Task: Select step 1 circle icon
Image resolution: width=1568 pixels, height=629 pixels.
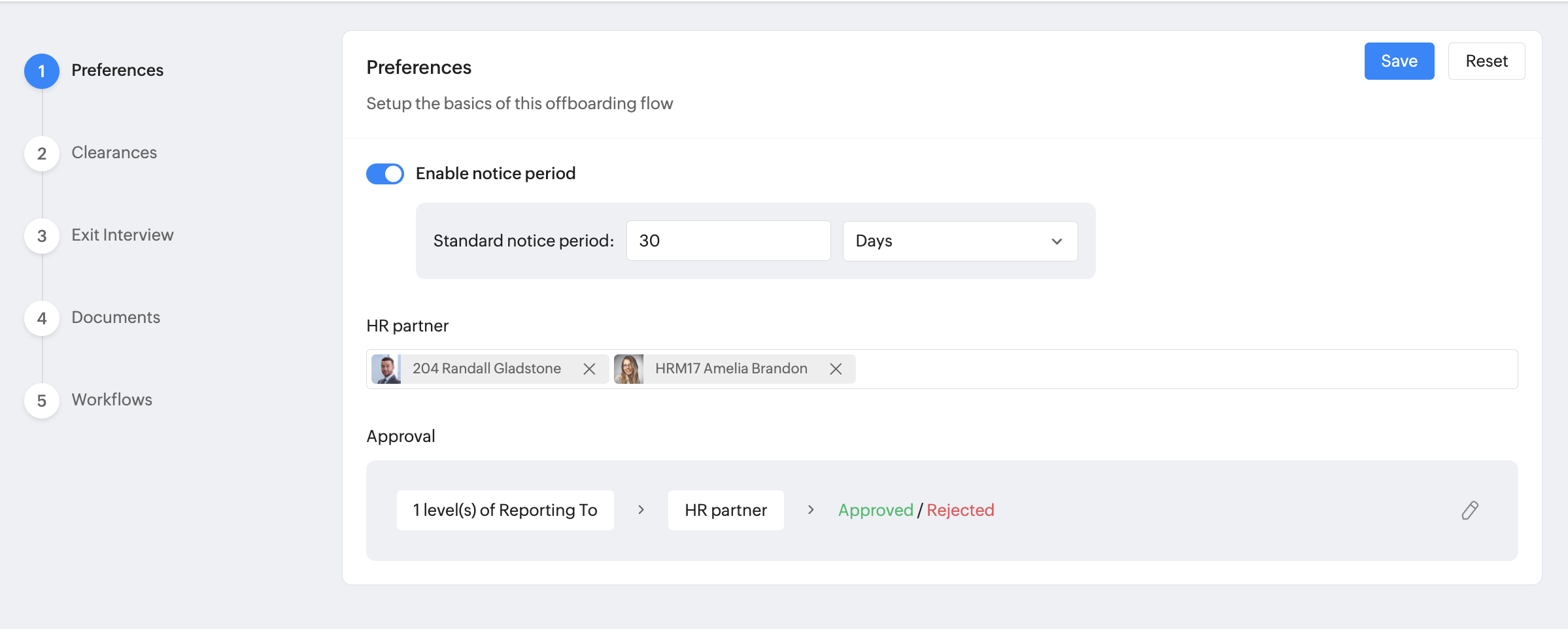Action: [x=42, y=71]
